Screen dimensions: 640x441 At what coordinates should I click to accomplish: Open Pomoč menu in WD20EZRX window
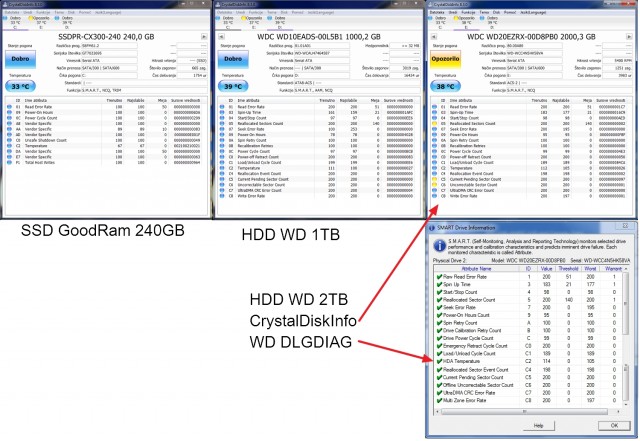coord(510,12)
